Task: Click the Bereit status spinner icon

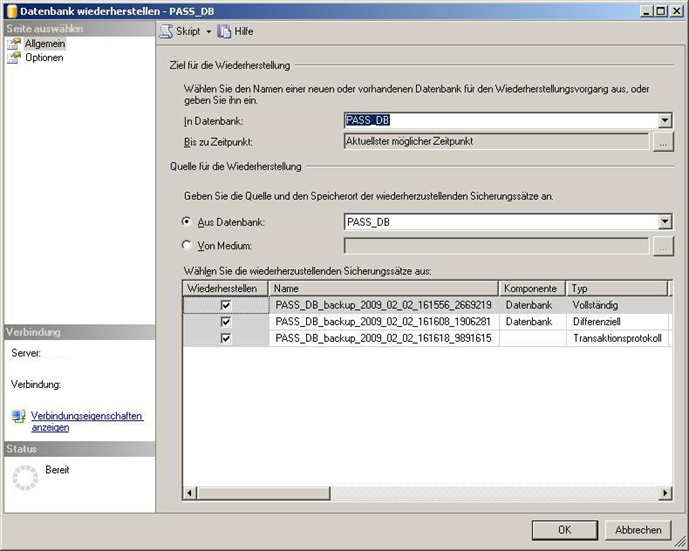Action: click(x=23, y=480)
